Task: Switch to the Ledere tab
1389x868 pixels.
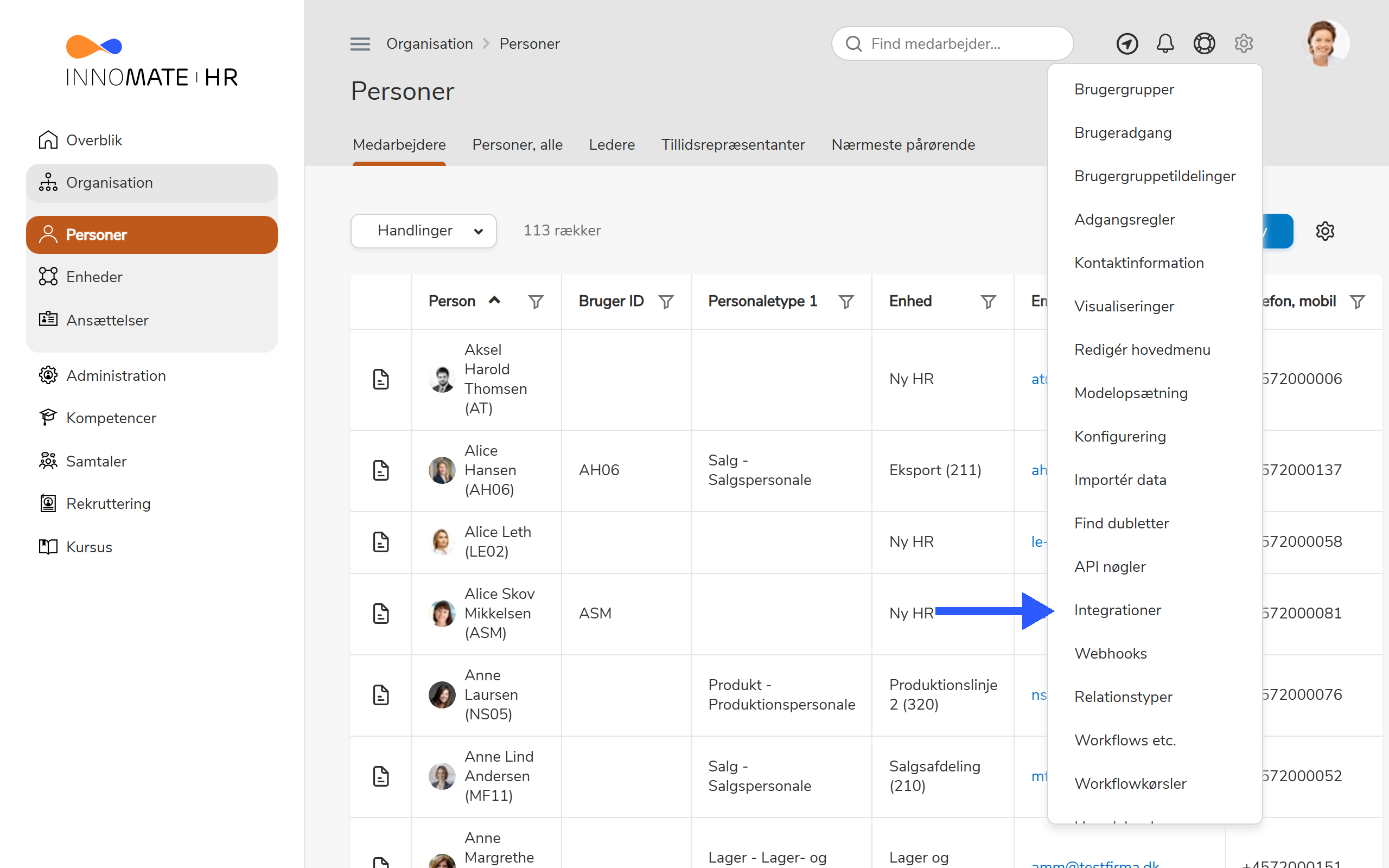Action: (x=611, y=145)
